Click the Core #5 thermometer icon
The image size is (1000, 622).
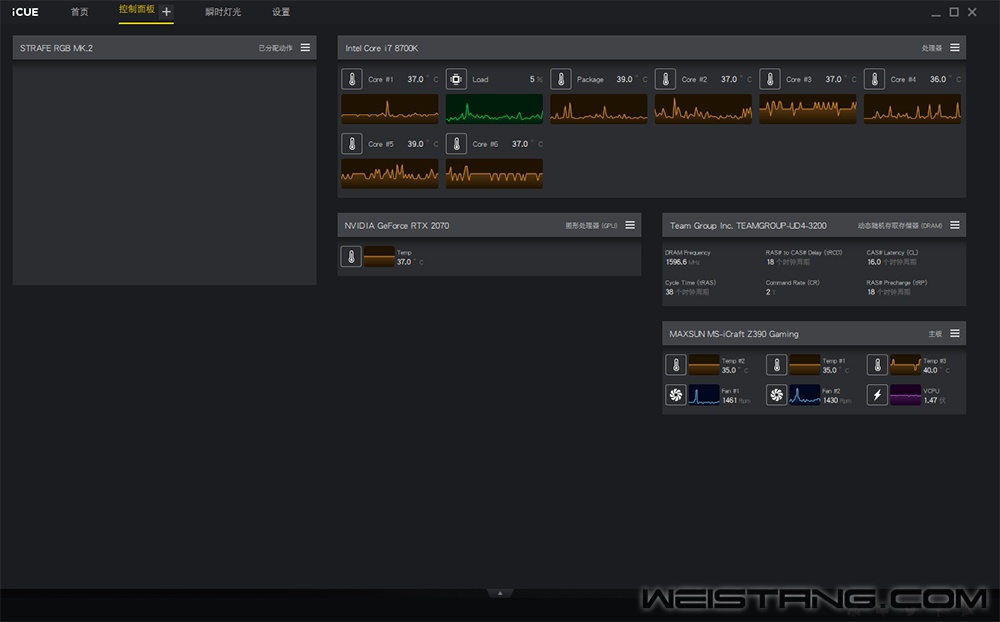tap(352, 144)
